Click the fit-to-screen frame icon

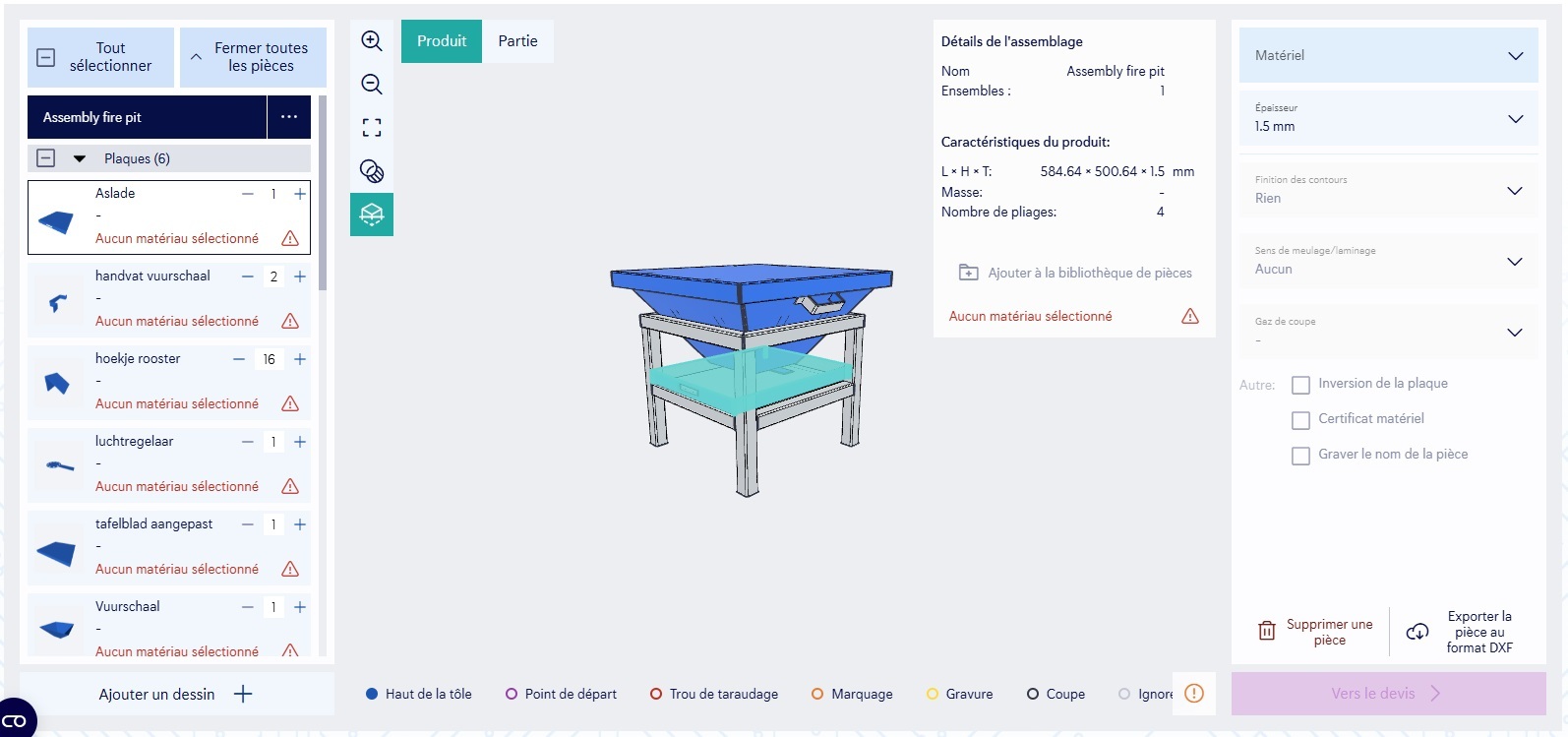point(372,128)
